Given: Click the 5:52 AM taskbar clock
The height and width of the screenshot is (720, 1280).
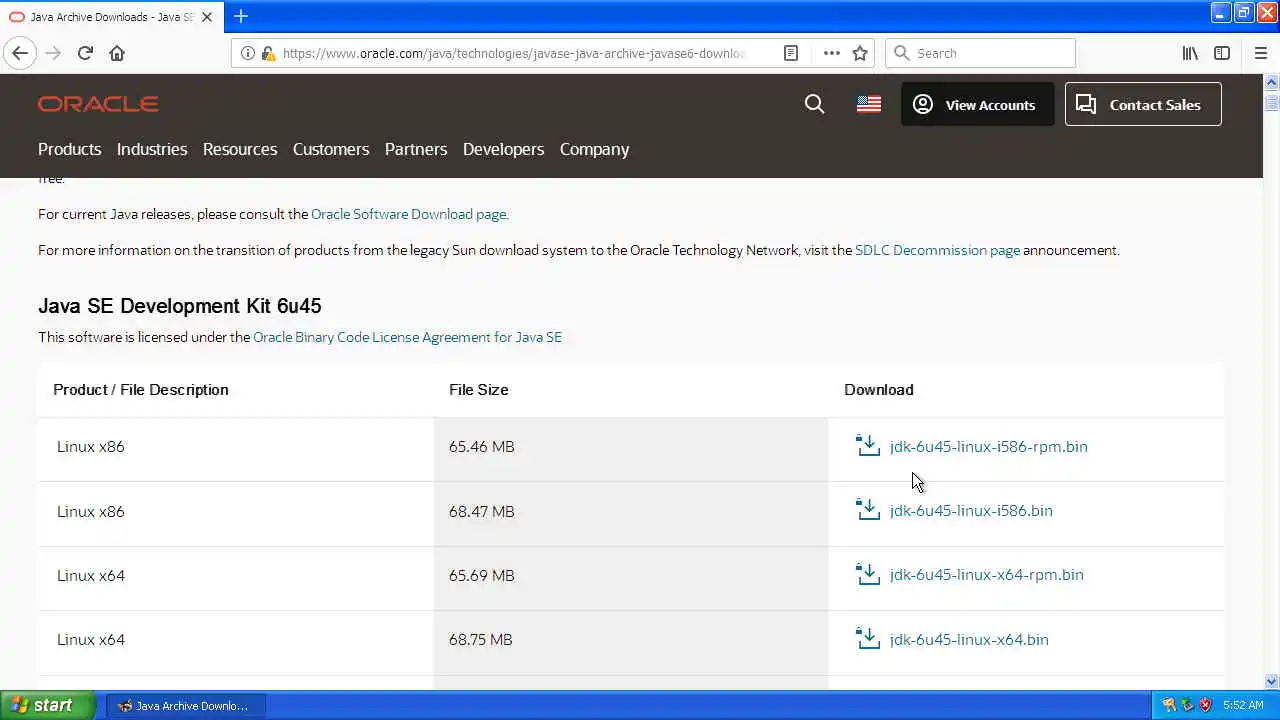Looking at the screenshot, I should pos(1243,705).
